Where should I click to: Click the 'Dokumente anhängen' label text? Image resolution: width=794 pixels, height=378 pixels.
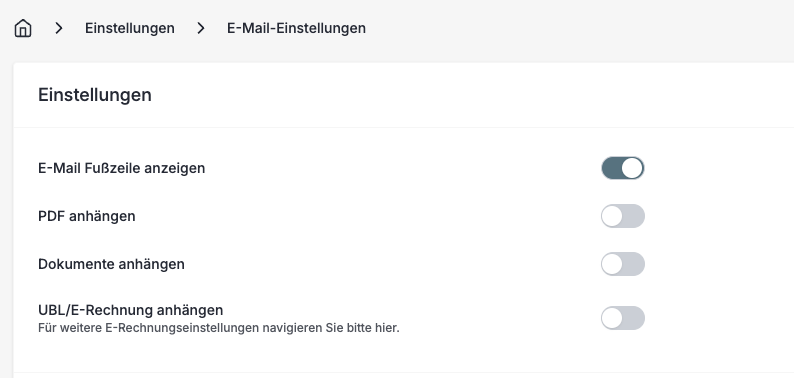click(111, 264)
